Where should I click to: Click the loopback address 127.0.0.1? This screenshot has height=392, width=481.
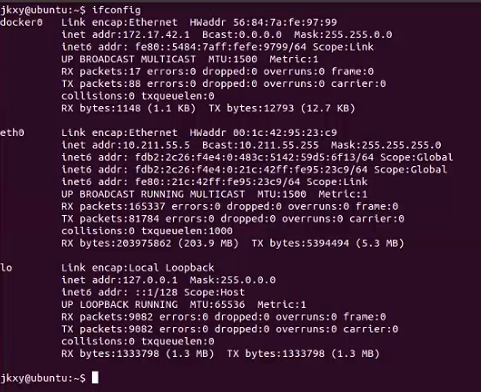[150, 280]
